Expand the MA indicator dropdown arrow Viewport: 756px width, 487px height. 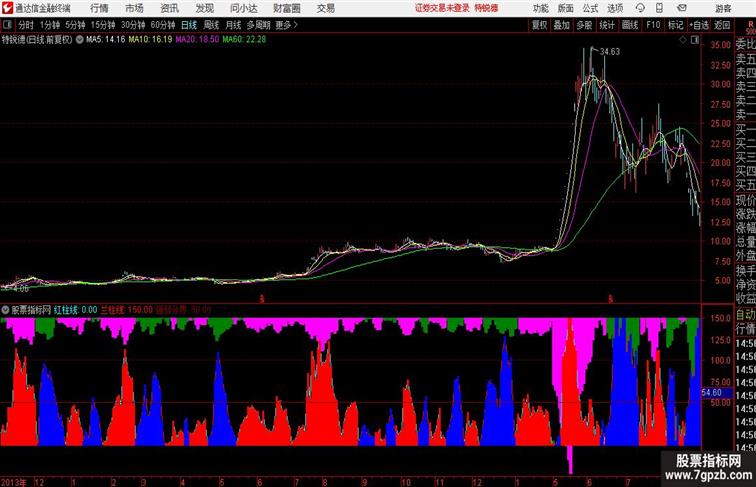point(80,40)
